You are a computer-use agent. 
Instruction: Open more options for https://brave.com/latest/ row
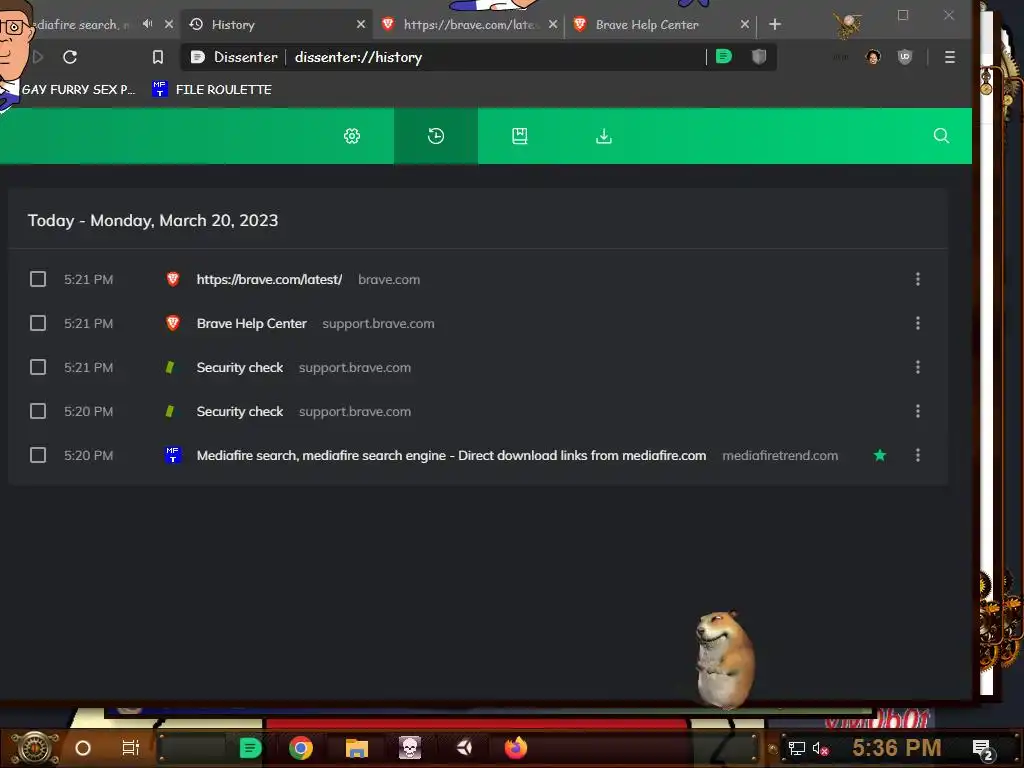tap(918, 280)
